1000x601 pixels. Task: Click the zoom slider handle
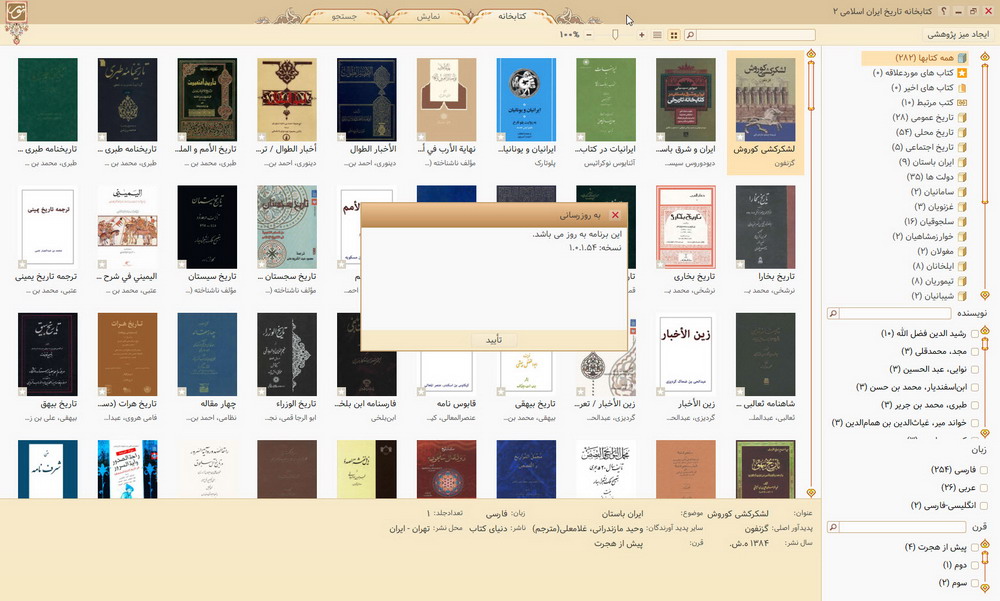click(x=615, y=35)
